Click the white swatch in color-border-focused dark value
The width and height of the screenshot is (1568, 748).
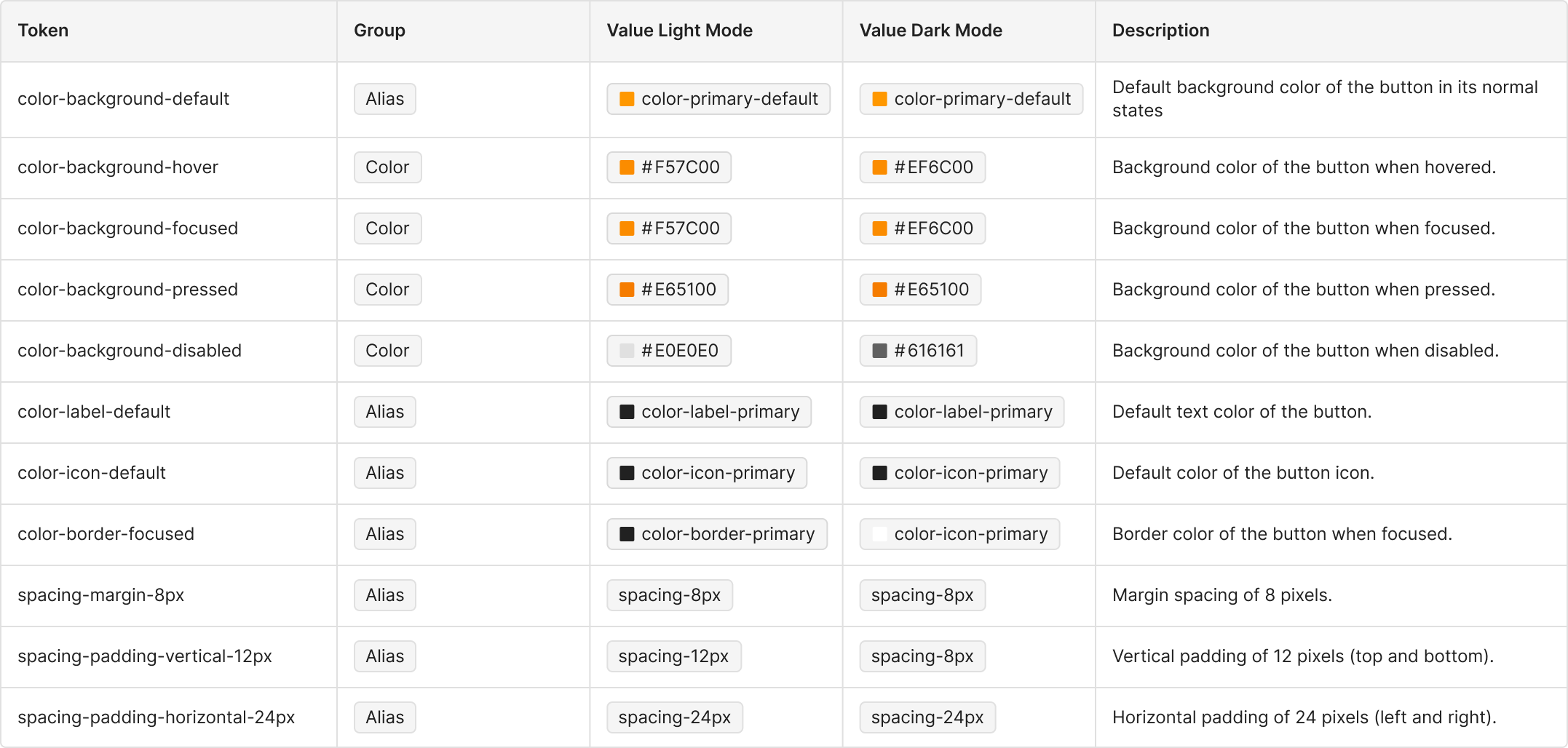[x=879, y=534]
